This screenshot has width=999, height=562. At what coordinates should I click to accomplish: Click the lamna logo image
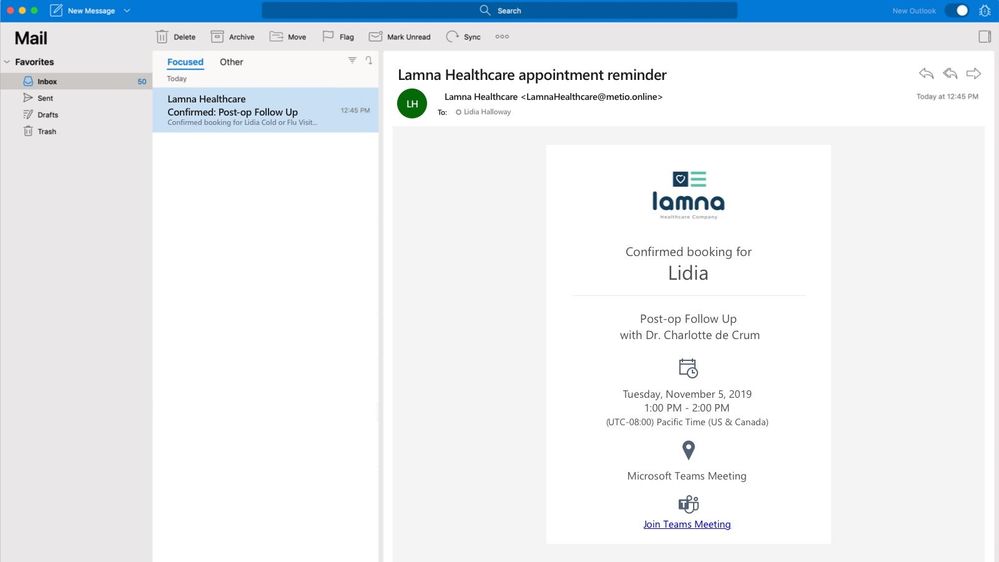point(688,195)
